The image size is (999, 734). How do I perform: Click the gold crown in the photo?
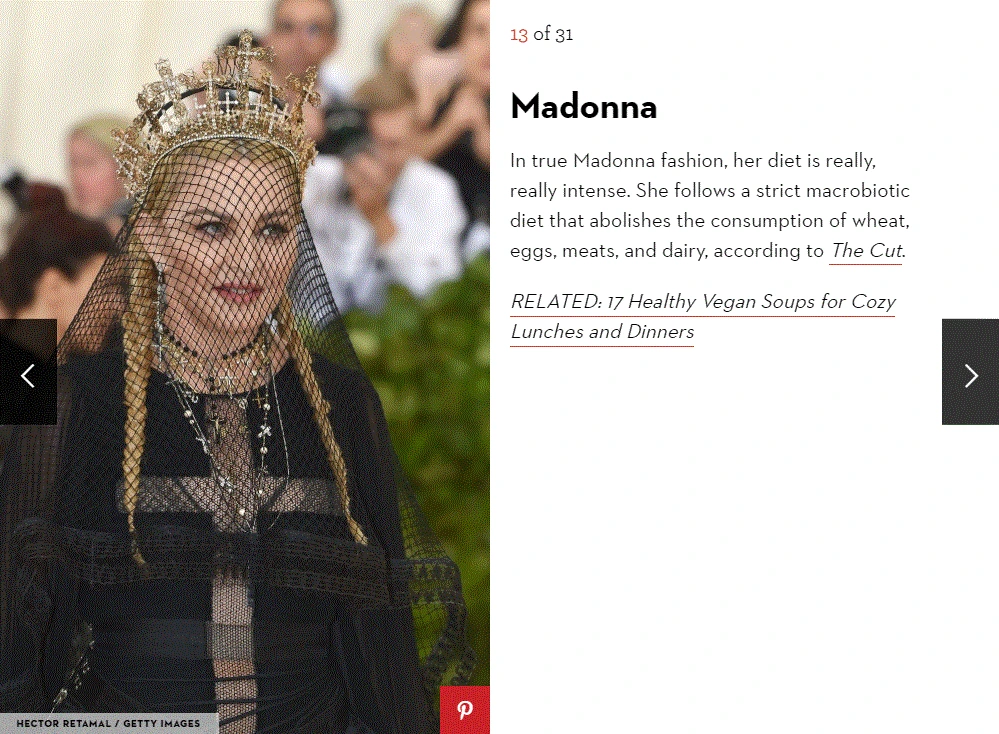tap(217, 115)
